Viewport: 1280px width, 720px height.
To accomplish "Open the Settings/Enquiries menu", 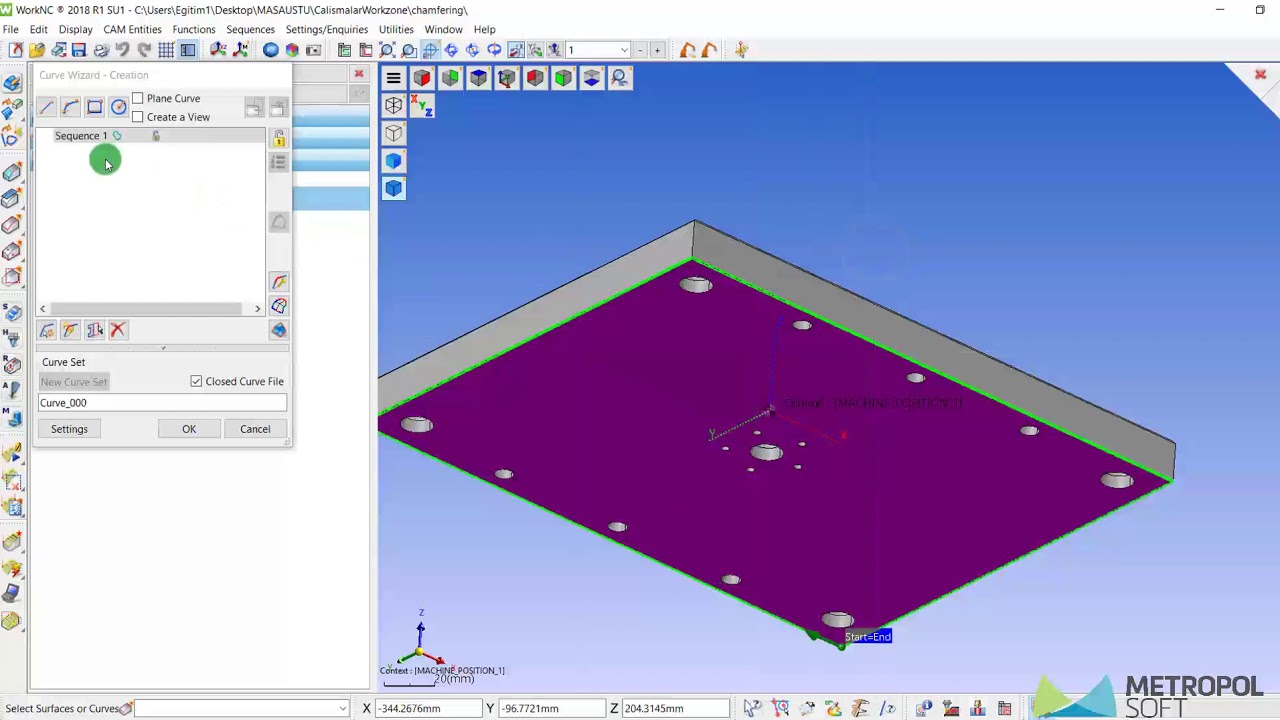I will pyautogui.click(x=327, y=29).
